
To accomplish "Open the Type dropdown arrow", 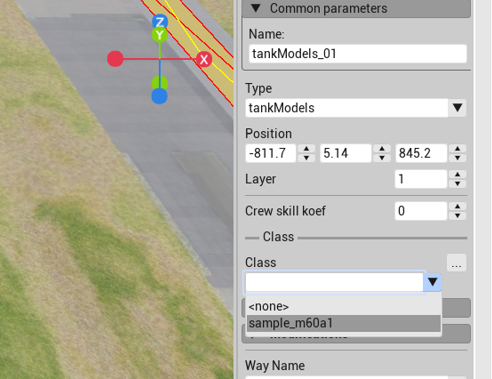I will [x=457, y=108].
